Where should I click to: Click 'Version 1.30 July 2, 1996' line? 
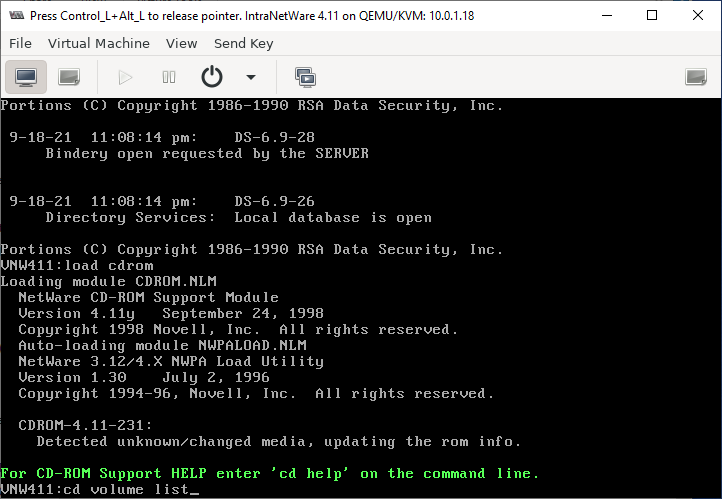[144, 377]
